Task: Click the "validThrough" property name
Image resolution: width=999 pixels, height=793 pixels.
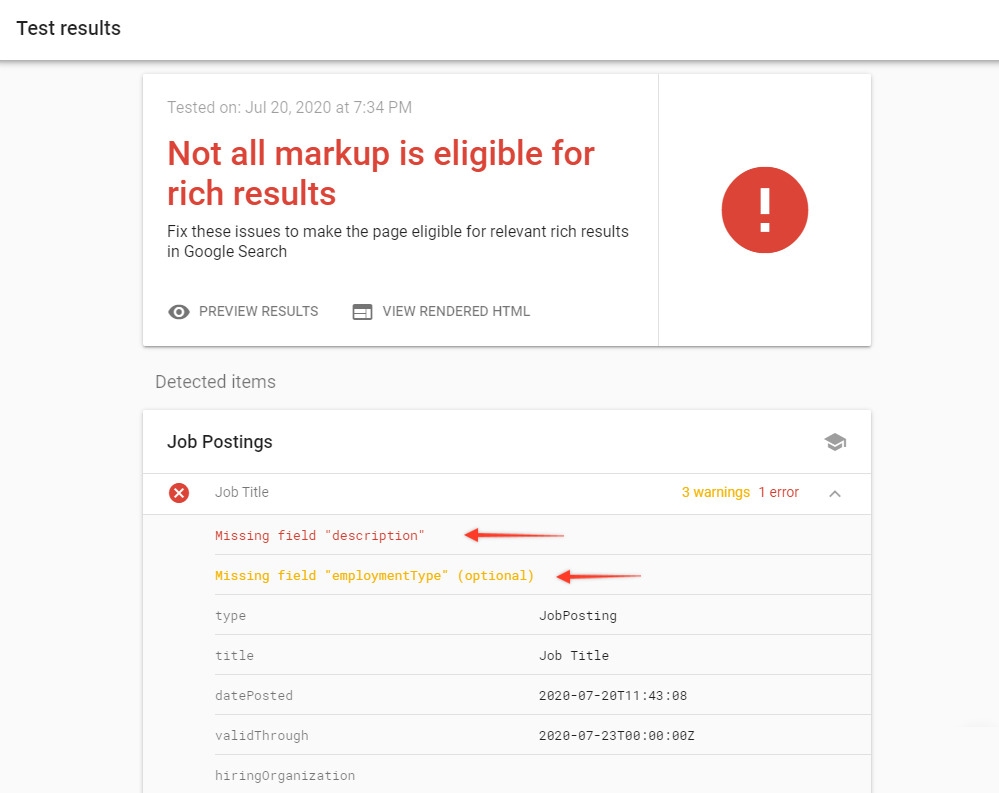Action: 262,736
